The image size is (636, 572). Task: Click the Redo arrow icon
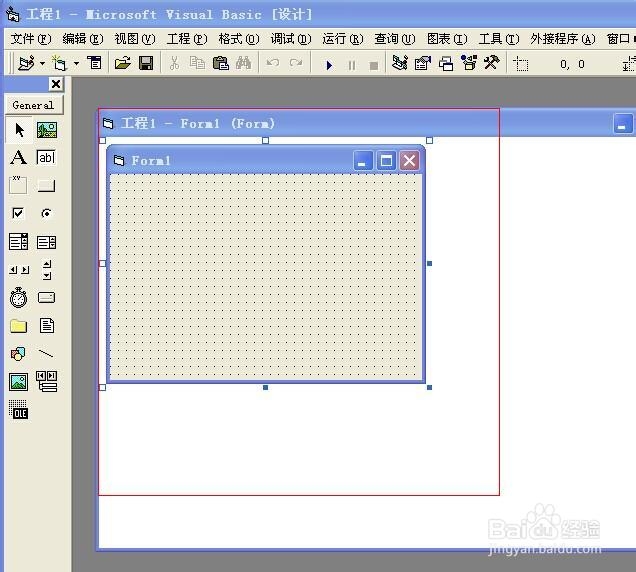pos(296,63)
